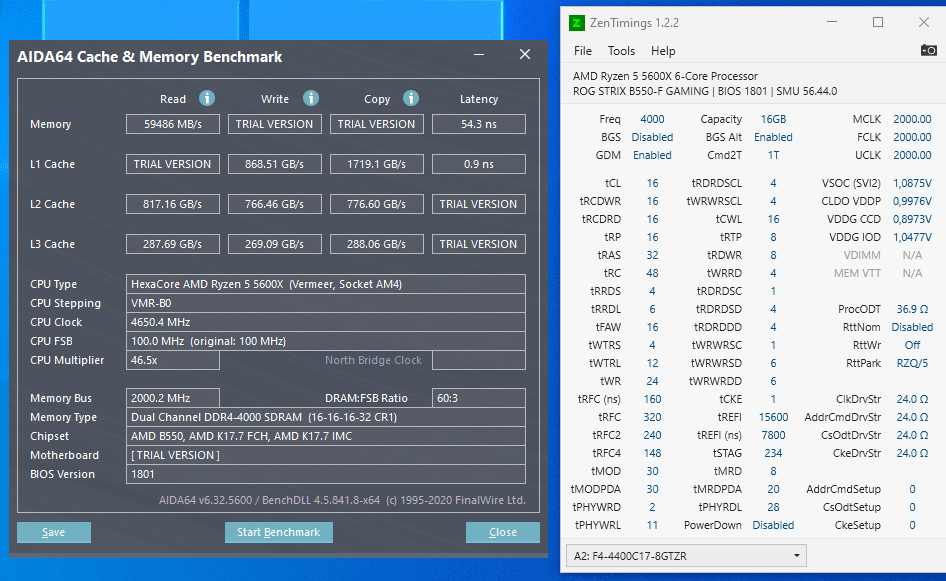Click the RttNom Disabled value
Screen dimensions: 946x581
[x=912, y=327]
